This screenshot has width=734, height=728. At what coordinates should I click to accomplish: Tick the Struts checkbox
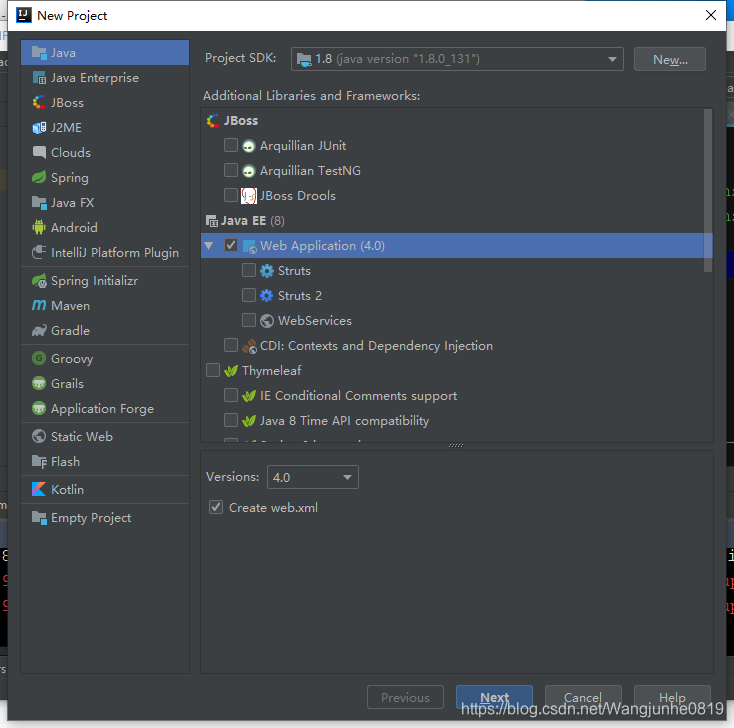tap(249, 270)
